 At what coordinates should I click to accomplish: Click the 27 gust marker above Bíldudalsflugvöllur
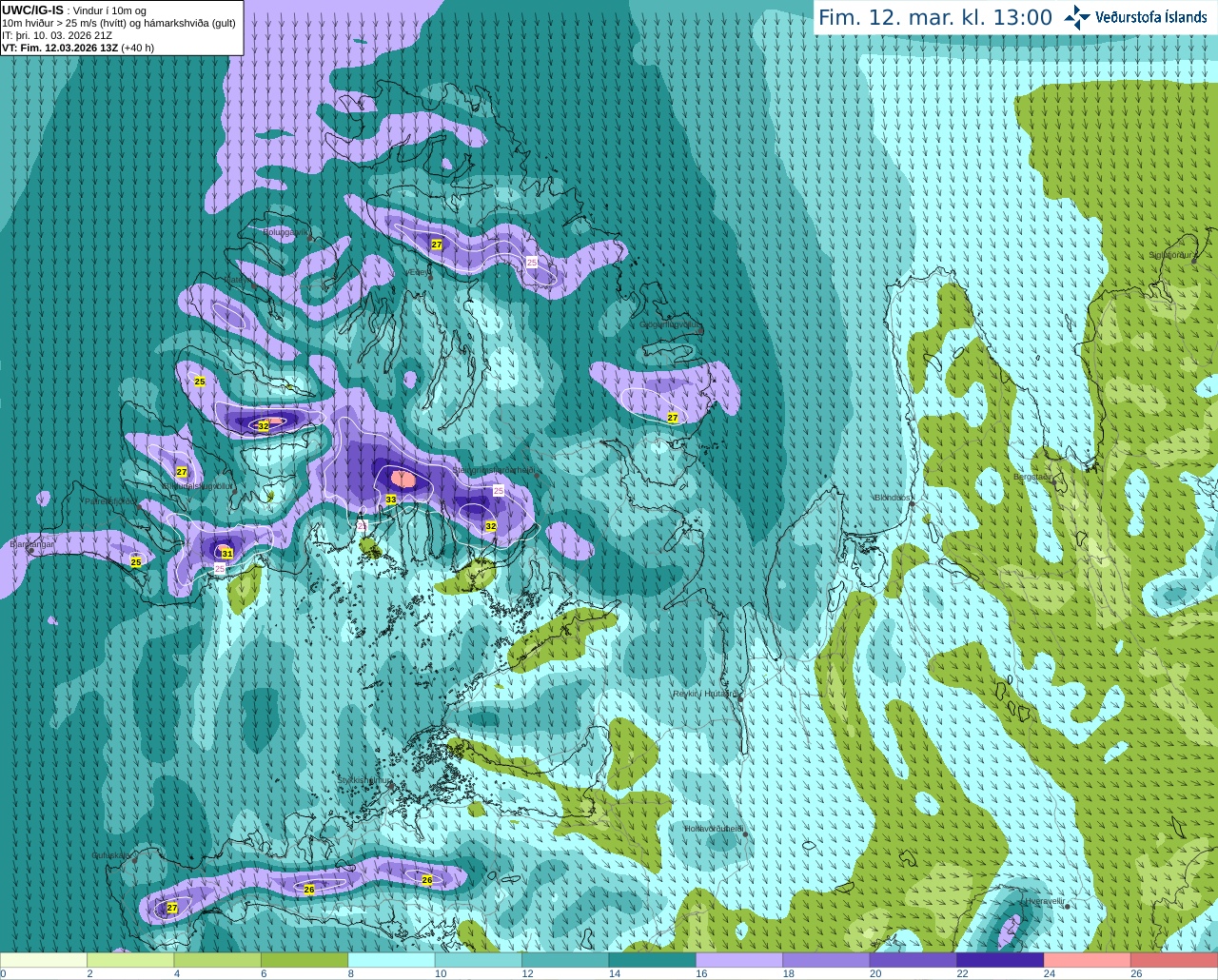pyautogui.click(x=182, y=472)
